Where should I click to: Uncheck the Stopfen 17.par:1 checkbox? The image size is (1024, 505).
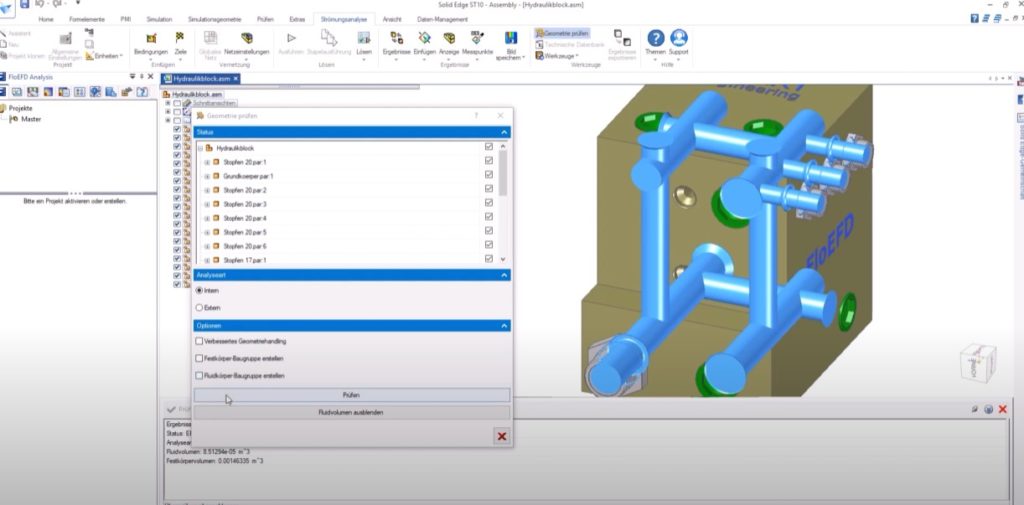pos(488,259)
